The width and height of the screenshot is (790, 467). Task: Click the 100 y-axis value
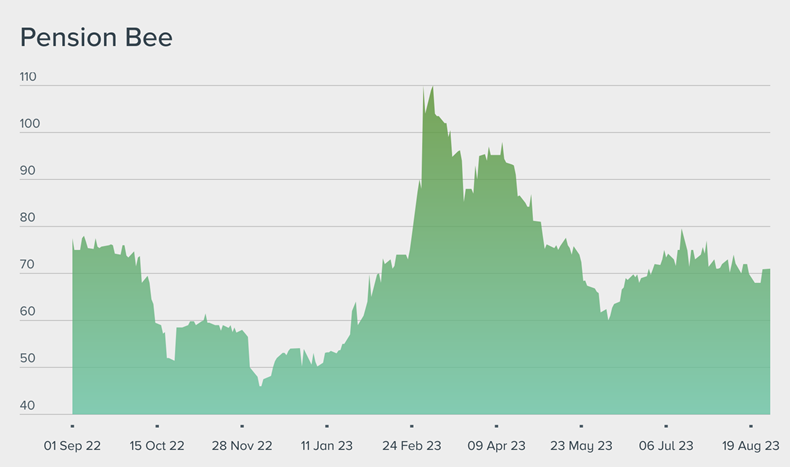coord(28,124)
